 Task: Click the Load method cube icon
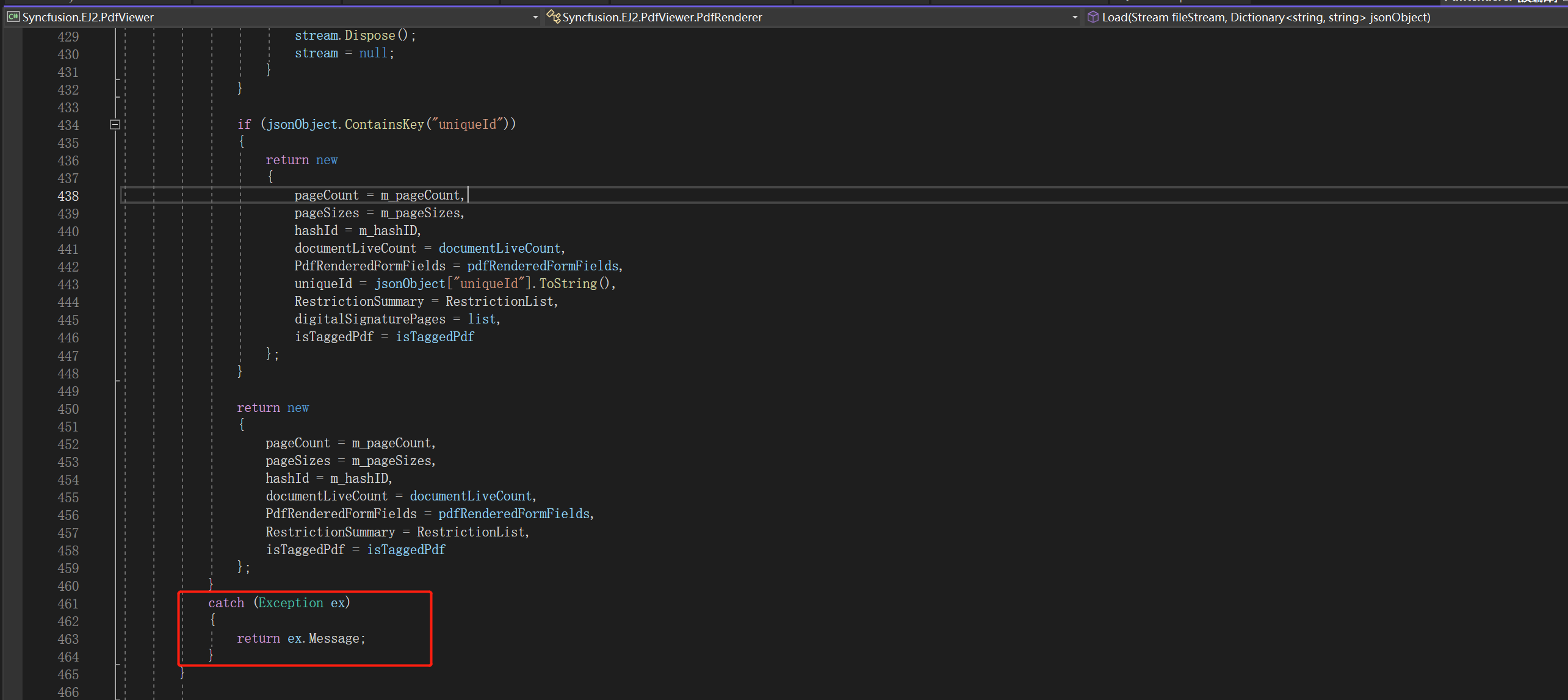click(x=1093, y=17)
